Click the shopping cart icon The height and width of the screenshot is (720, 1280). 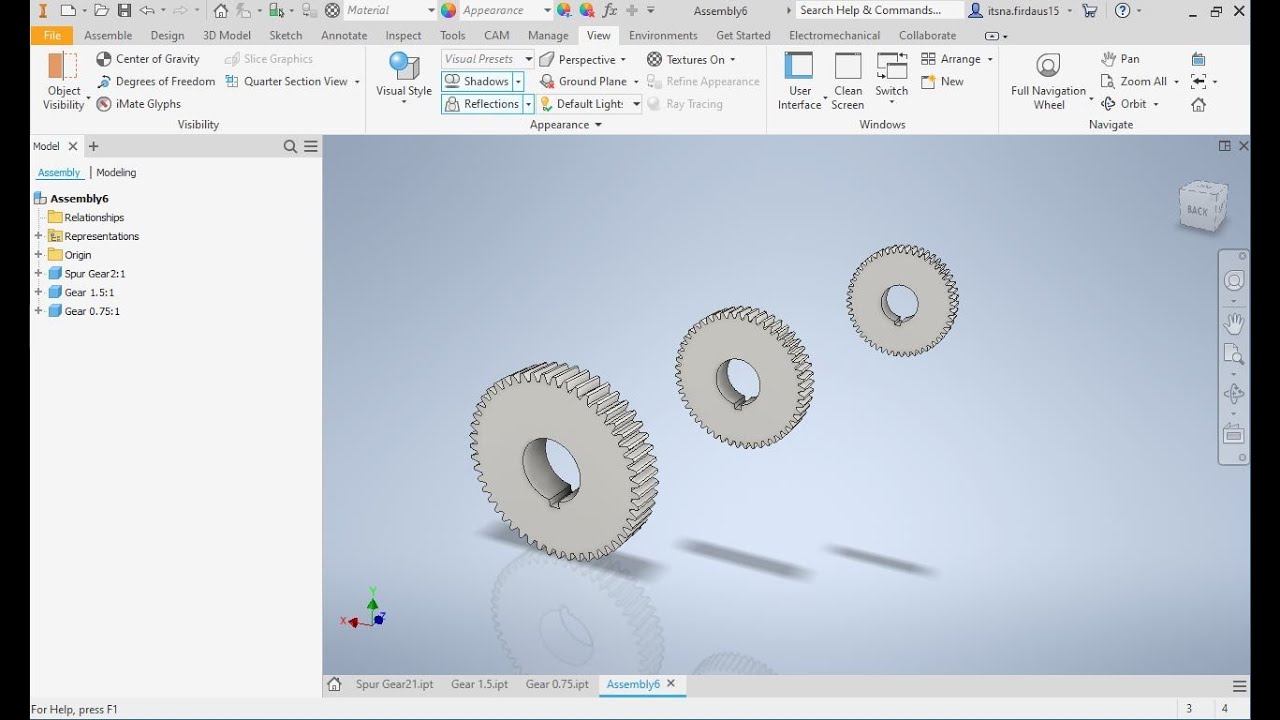[x=1089, y=11]
